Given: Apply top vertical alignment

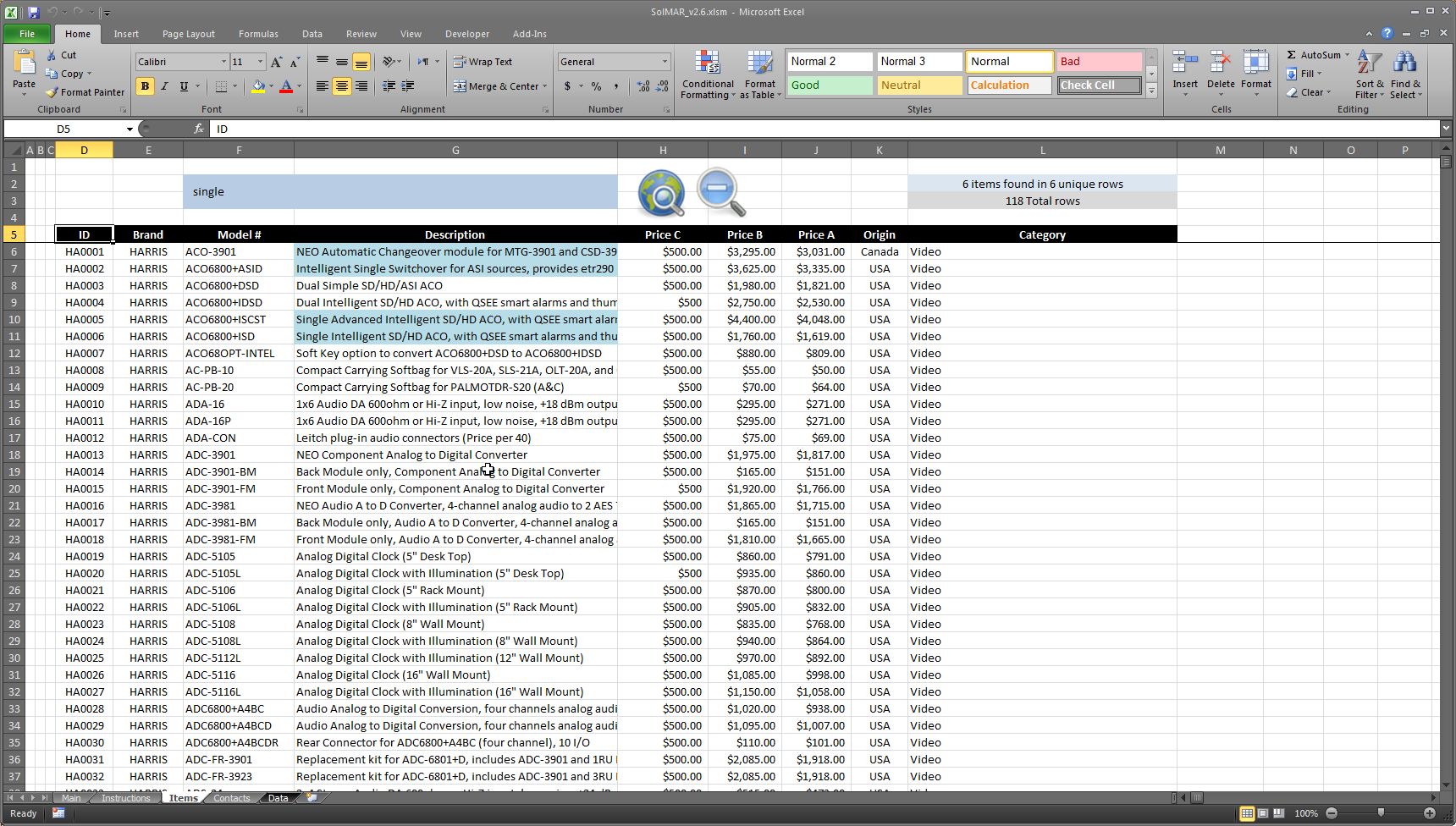Looking at the screenshot, I should pos(323,62).
